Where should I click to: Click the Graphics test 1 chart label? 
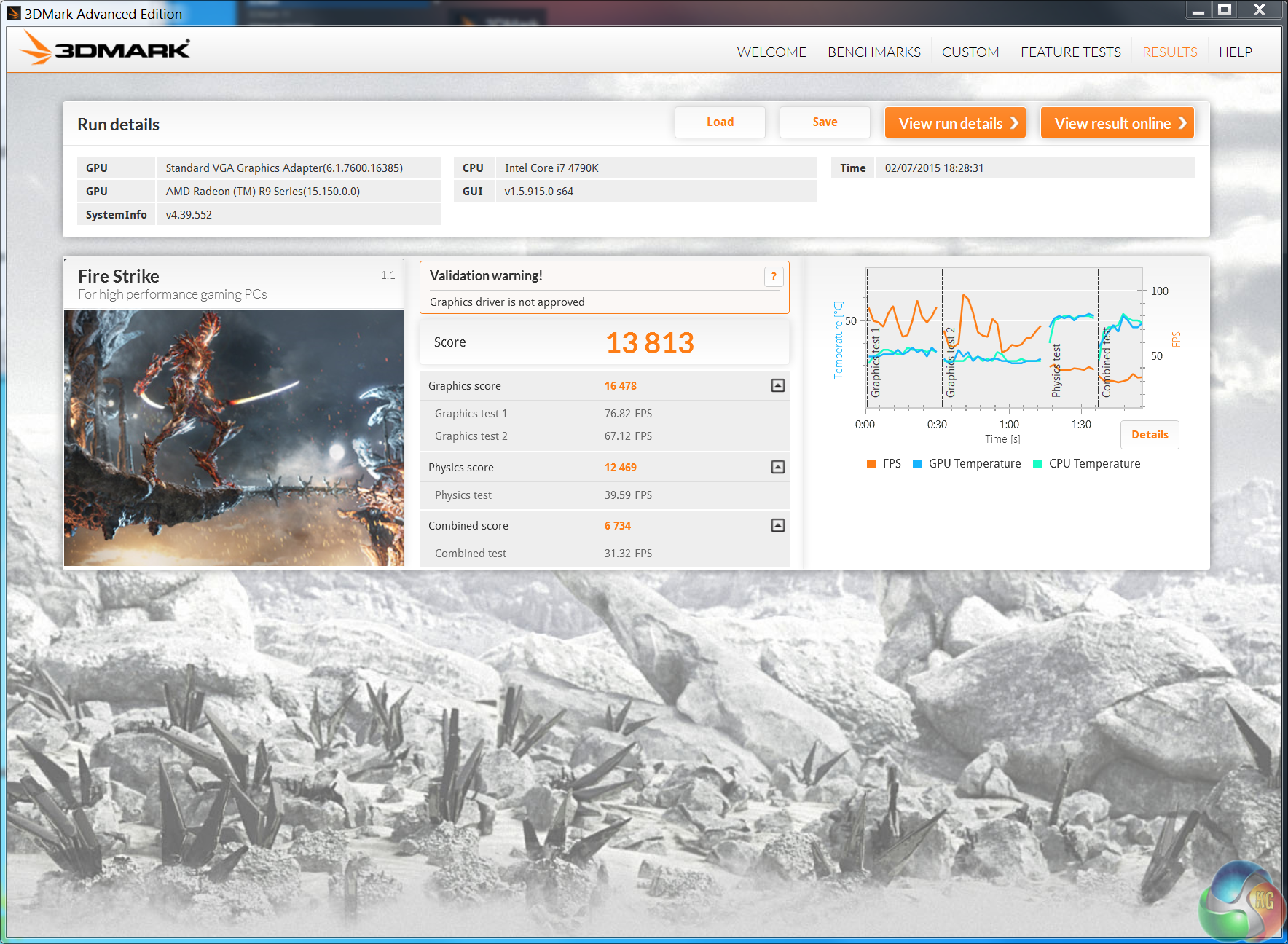(876, 363)
